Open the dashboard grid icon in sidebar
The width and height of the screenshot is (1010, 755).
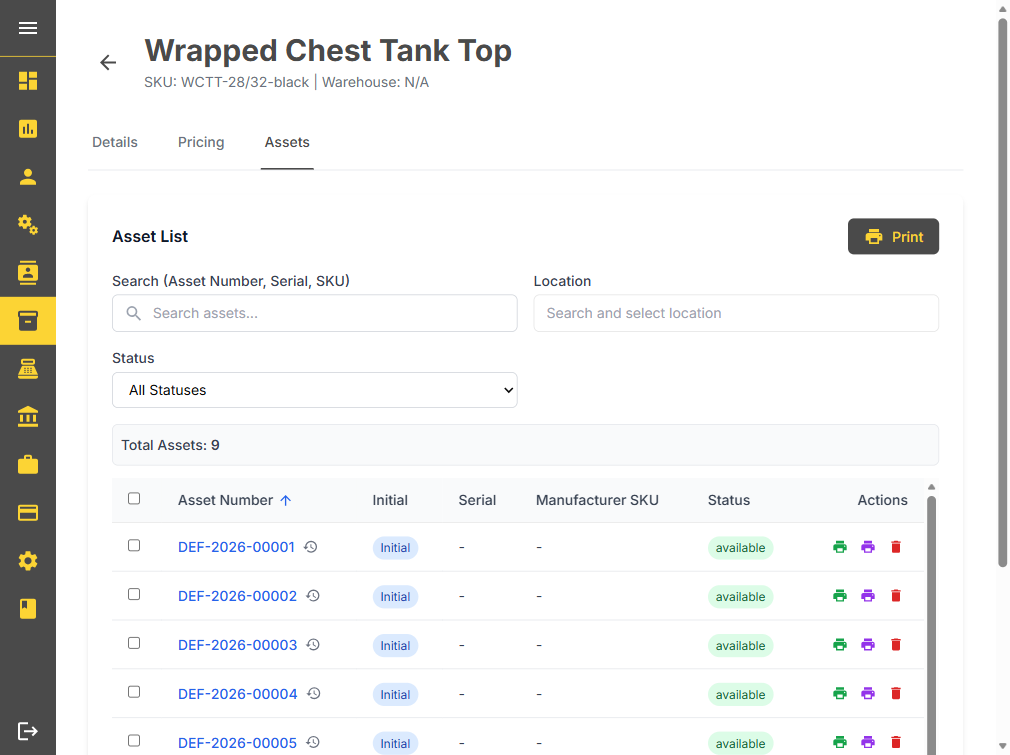coord(28,81)
